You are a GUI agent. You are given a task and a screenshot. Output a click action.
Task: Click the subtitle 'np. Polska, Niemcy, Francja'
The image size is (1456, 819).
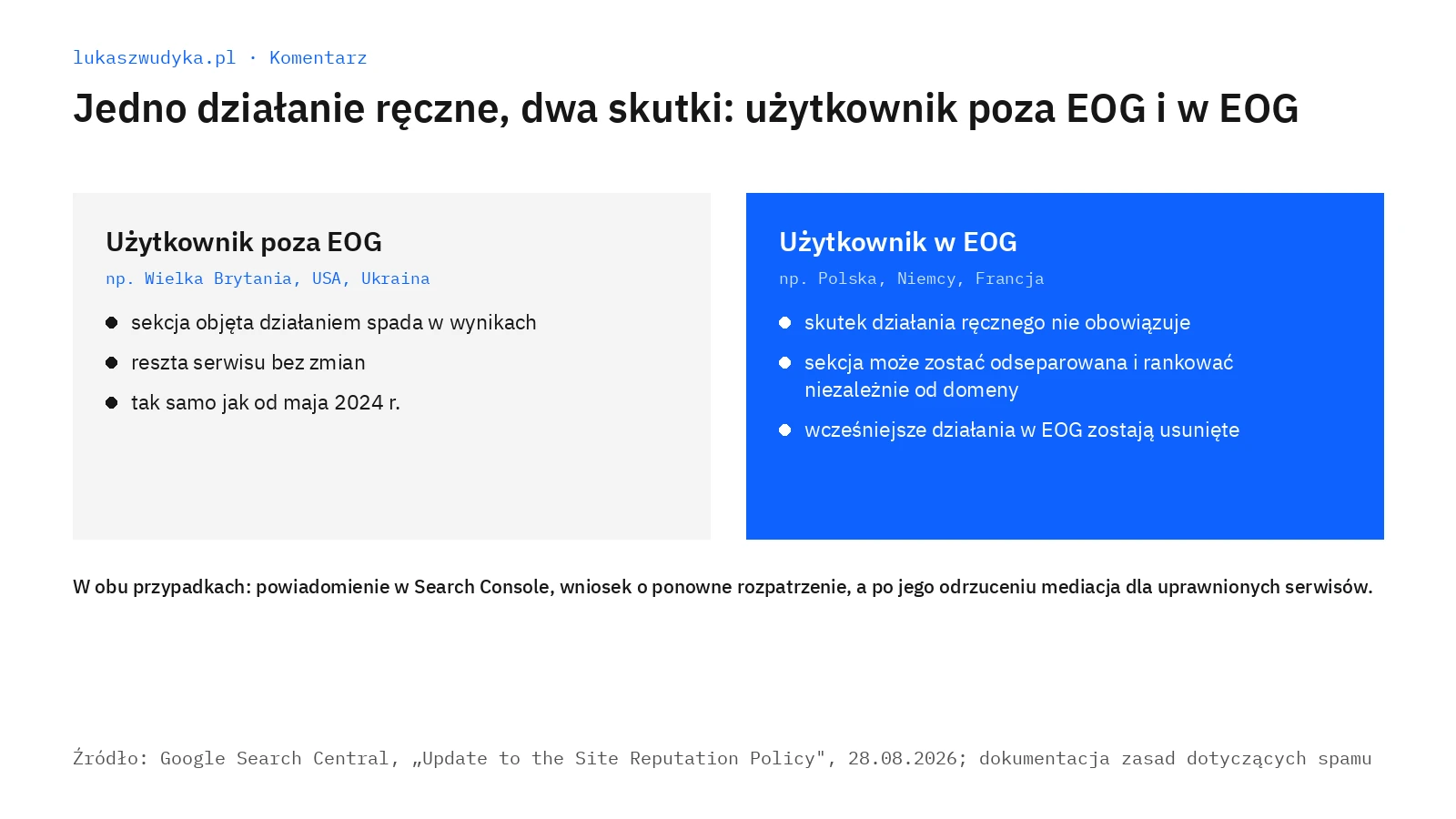pyautogui.click(x=912, y=278)
